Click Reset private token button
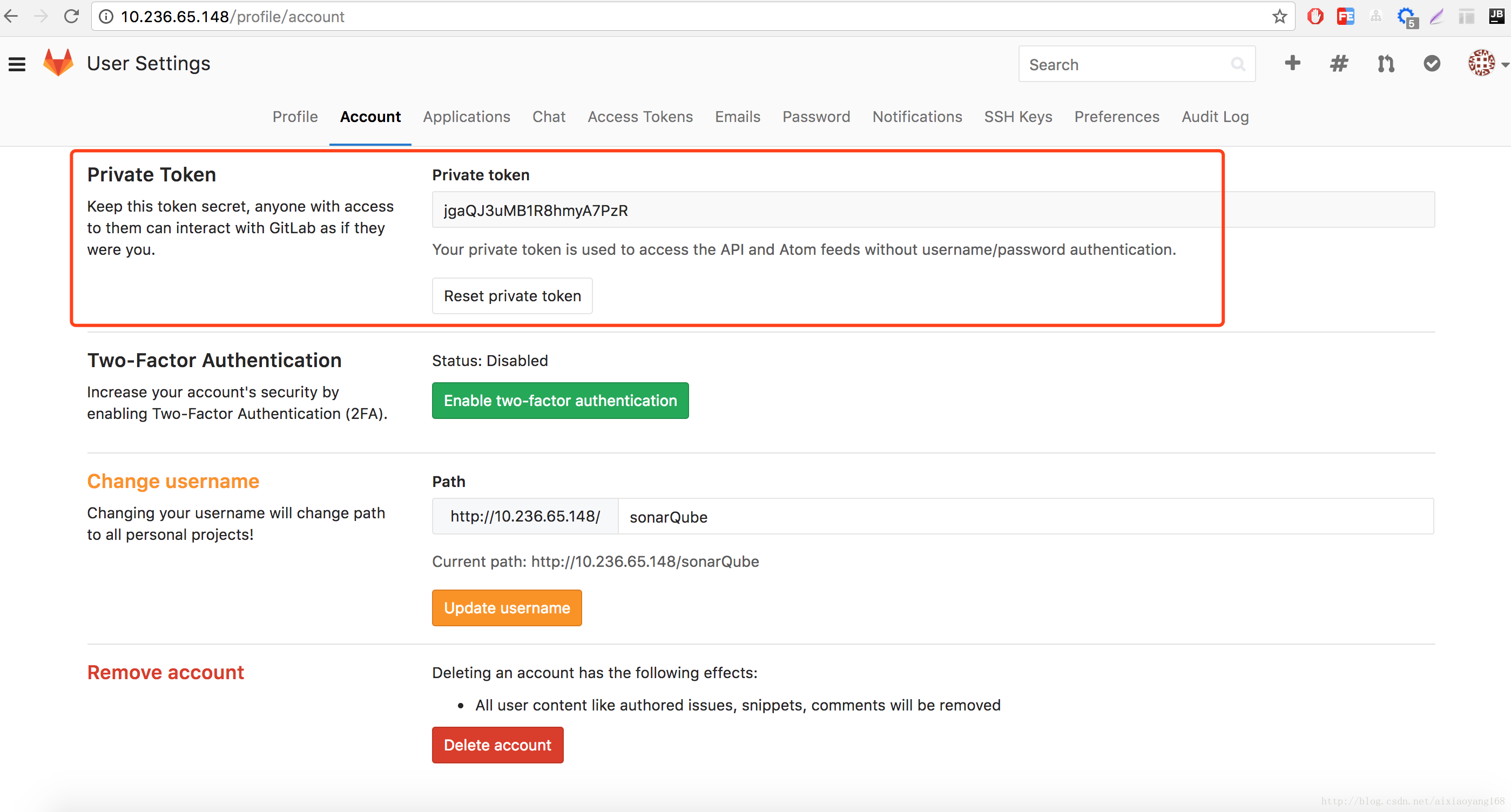 (x=510, y=296)
